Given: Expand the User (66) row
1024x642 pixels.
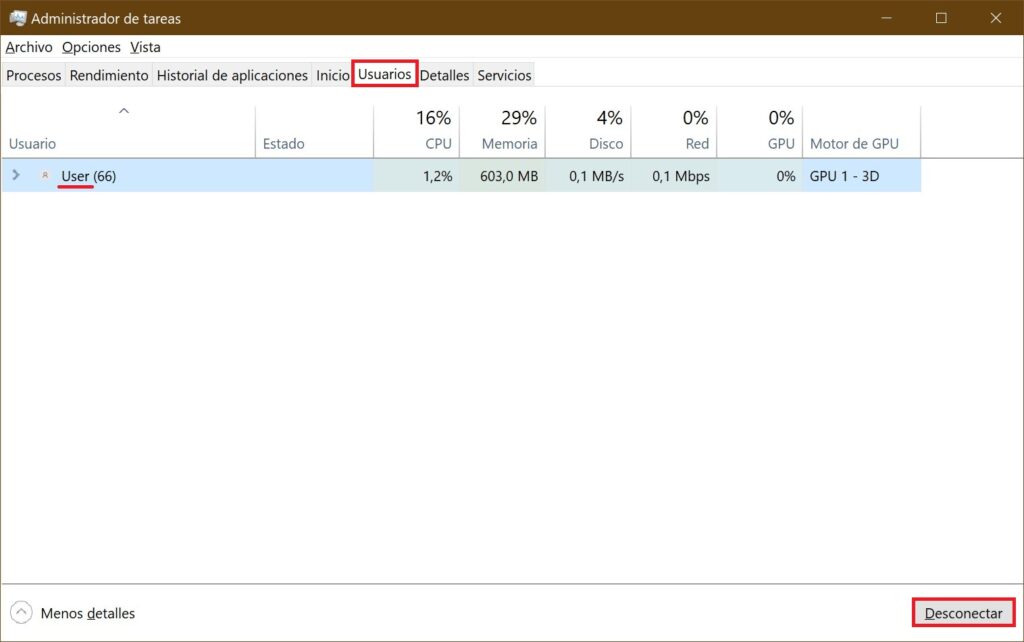Looking at the screenshot, I should tap(16, 175).
